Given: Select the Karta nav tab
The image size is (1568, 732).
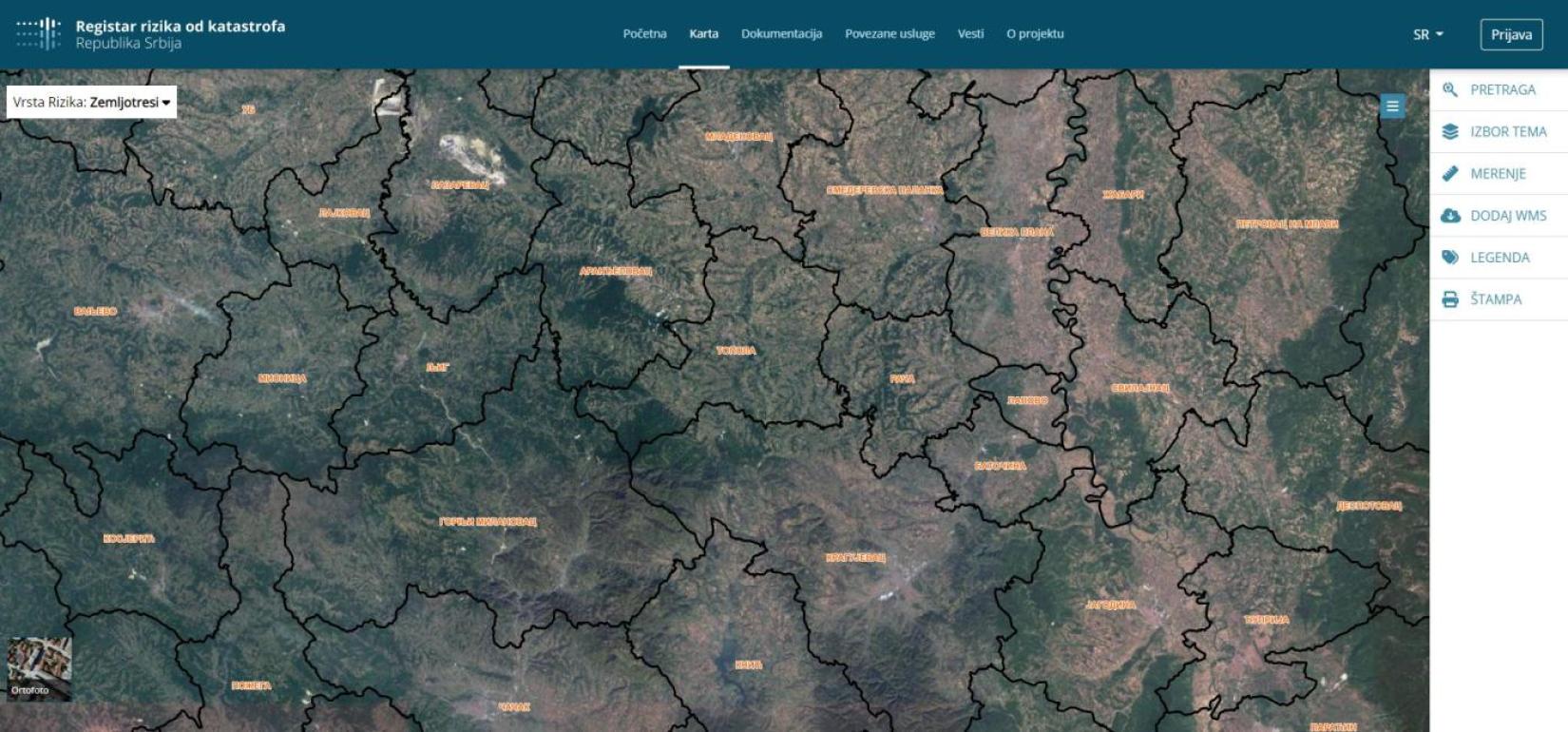Looking at the screenshot, I should click(x=703, y=33).
